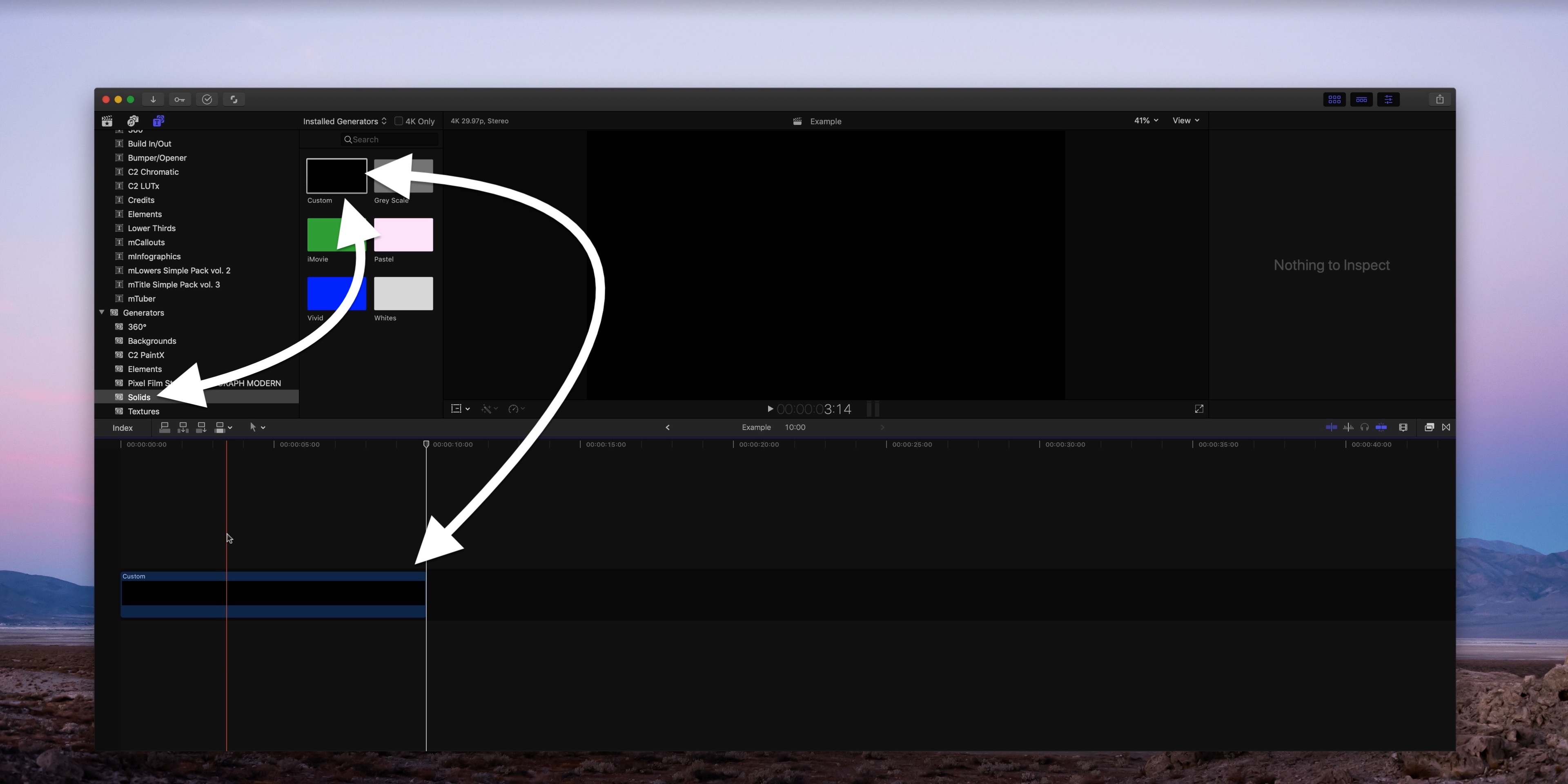Toggle timeline snapping icon
This screenshot has width=1568, height=784.
[1381, 427]
